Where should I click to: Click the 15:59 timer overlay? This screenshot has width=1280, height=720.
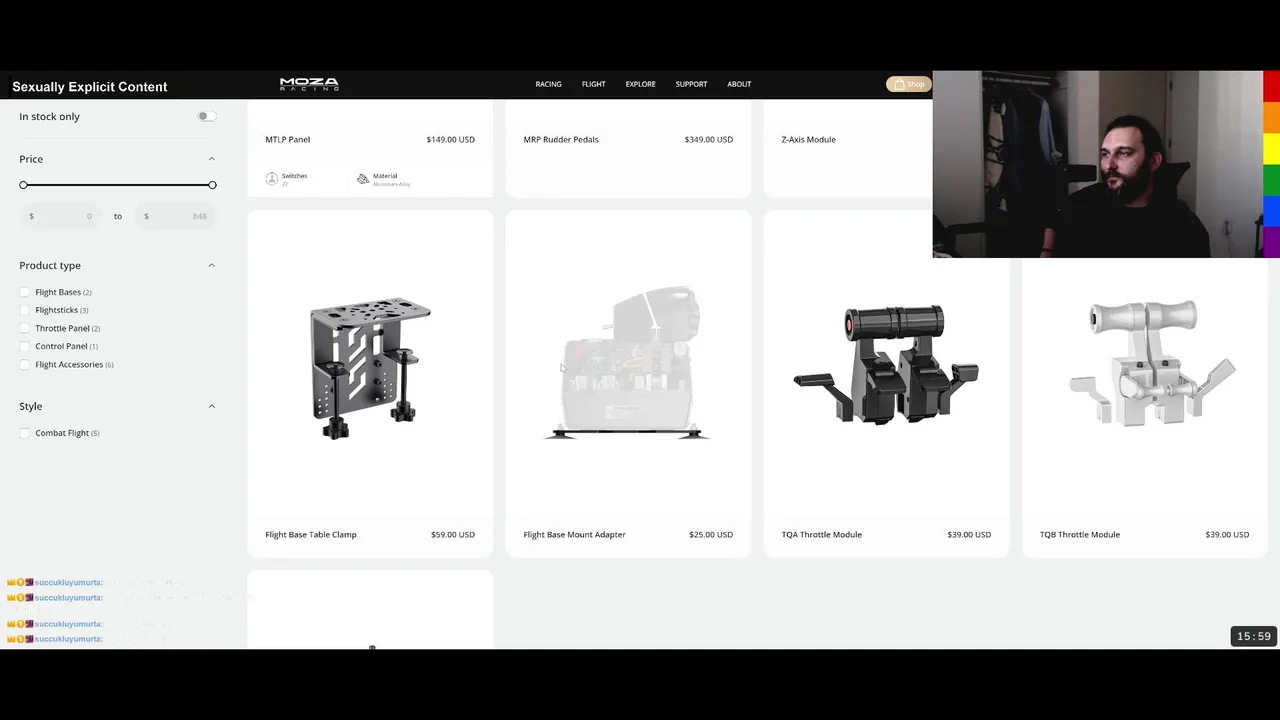(1254, 636)
